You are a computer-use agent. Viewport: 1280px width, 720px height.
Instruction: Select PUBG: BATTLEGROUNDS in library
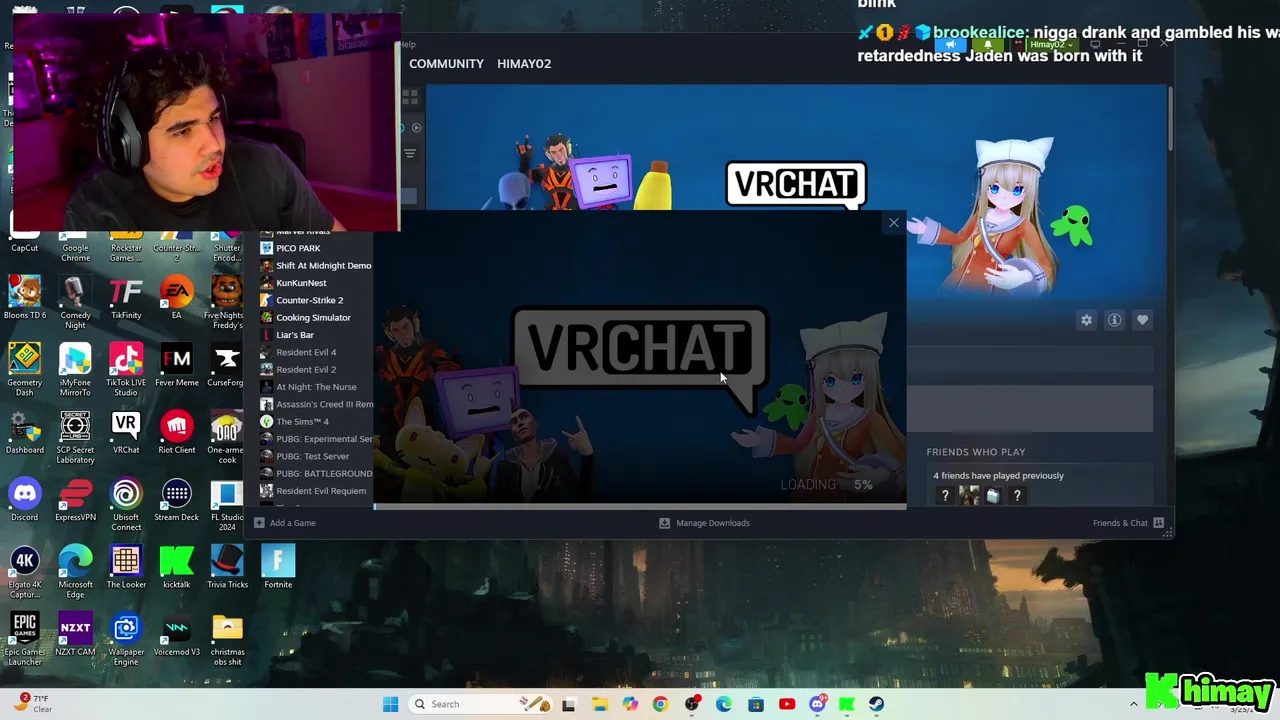pos(316,473)
